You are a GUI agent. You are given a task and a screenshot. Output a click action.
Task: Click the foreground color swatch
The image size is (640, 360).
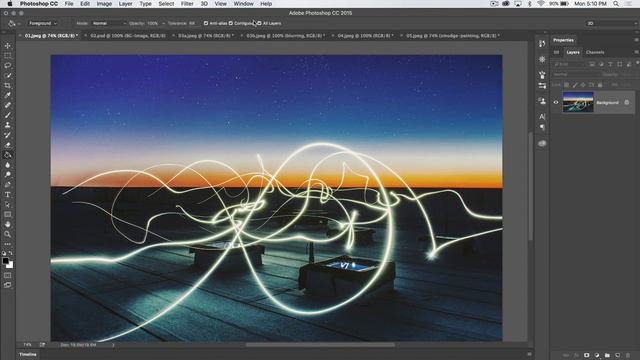(x=5, y=261)
